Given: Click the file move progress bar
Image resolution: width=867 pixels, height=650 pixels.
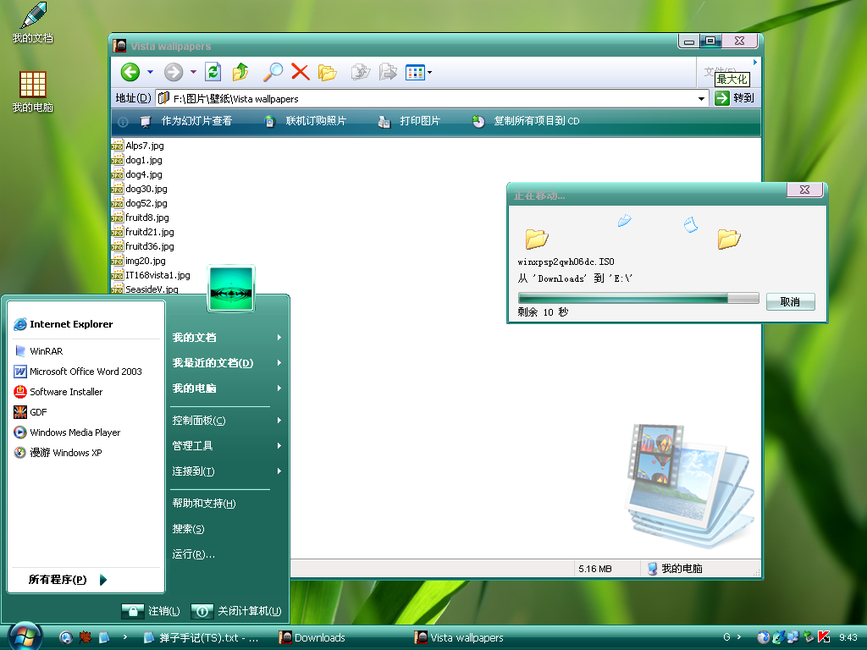Looking at the screenshot, I should [x=638, y=298].
